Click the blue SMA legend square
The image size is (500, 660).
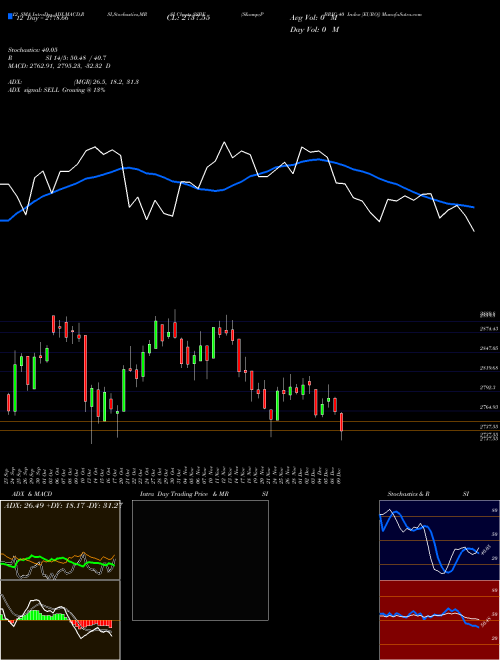(10, 17)
